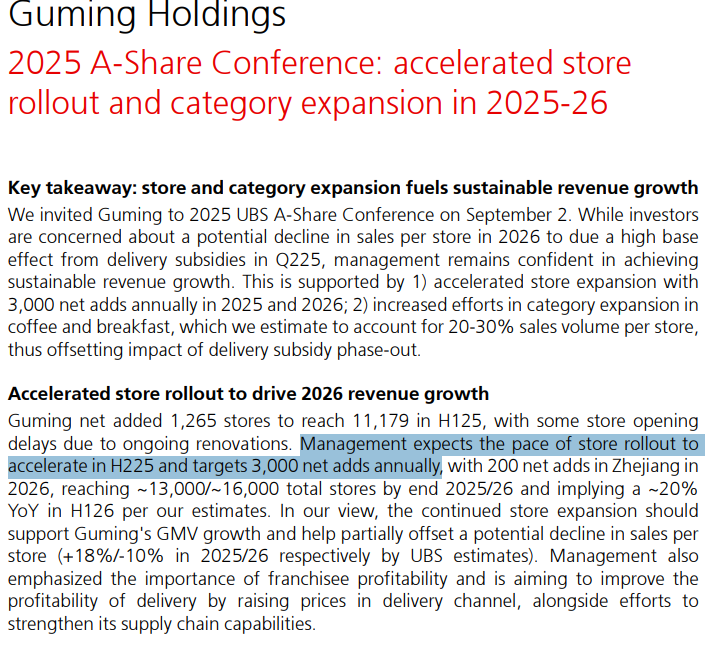Click the line 'thus offsetting impact of delivery subsidy phase-out.'
Image resolution: width=710 pixels, height=648 pixels.
[x=215, y=350]
